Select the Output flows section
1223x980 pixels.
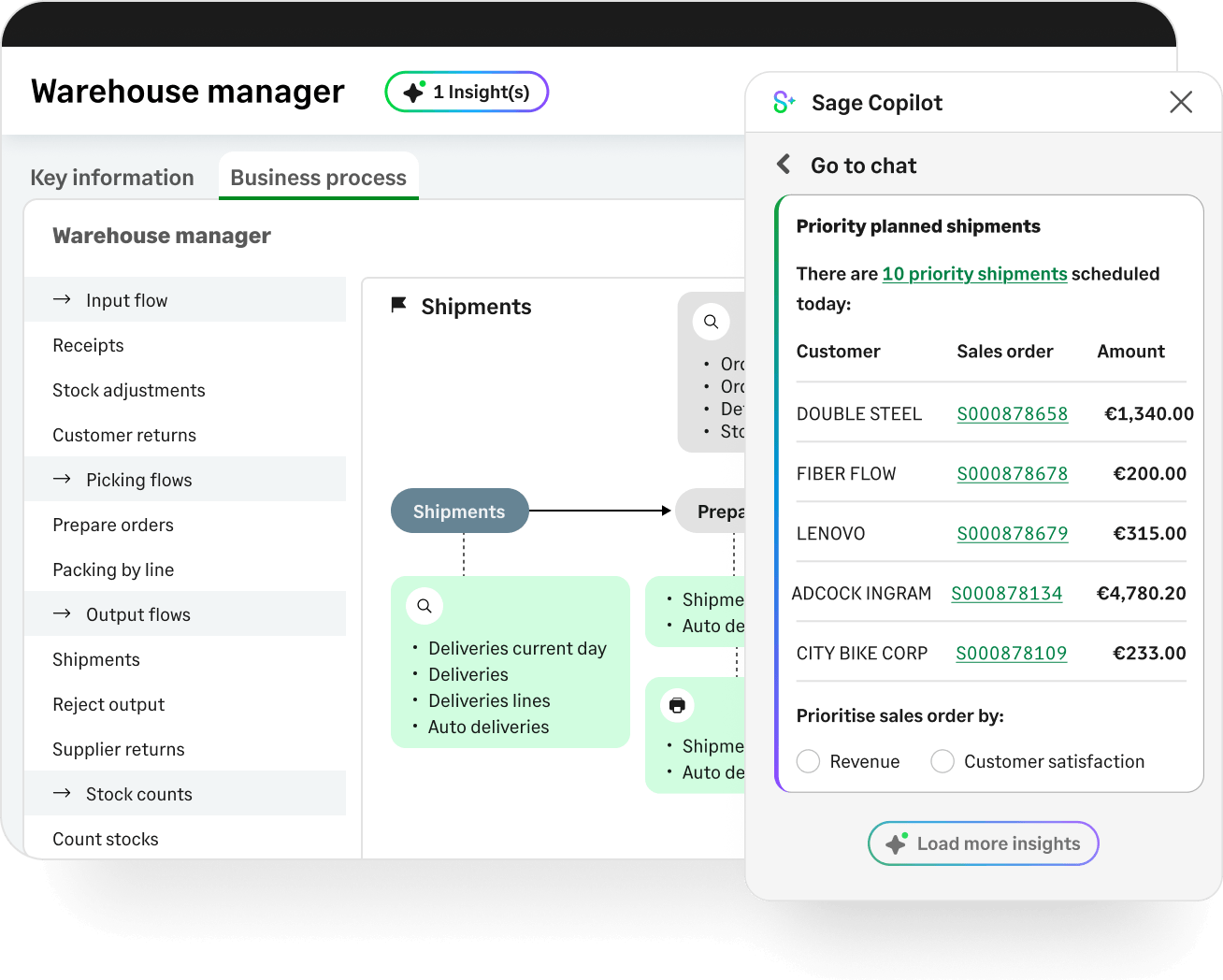click(x=185, y=613)
